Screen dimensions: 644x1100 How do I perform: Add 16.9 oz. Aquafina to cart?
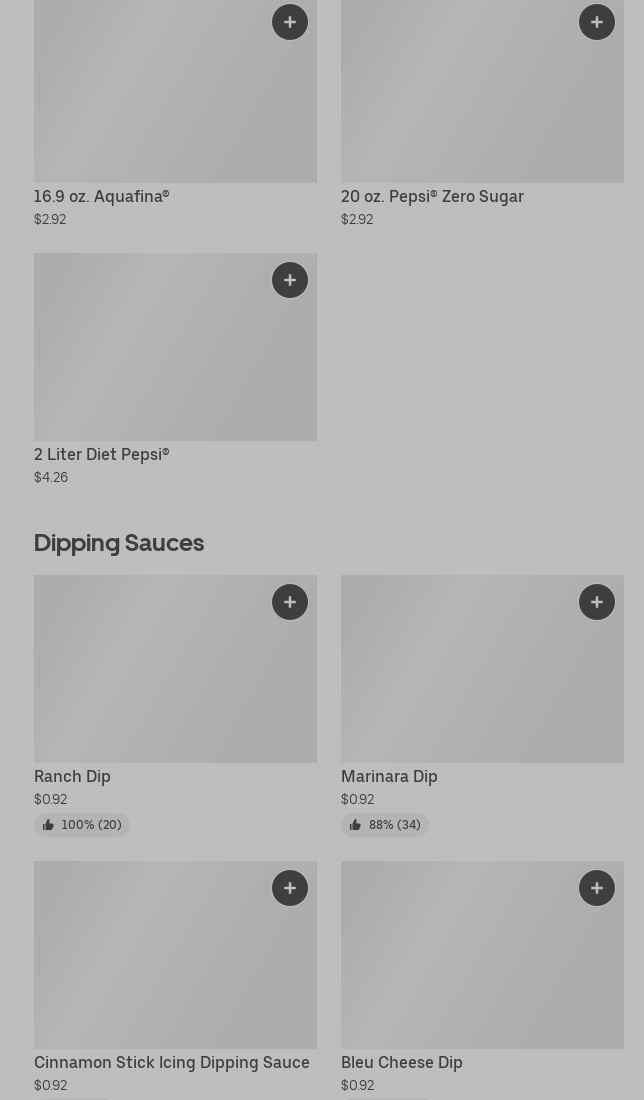point(290,22)
